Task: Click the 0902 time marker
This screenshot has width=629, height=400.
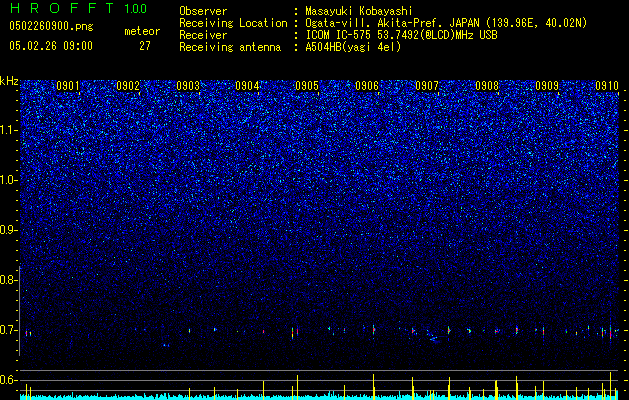Action: tap(128, 86)
